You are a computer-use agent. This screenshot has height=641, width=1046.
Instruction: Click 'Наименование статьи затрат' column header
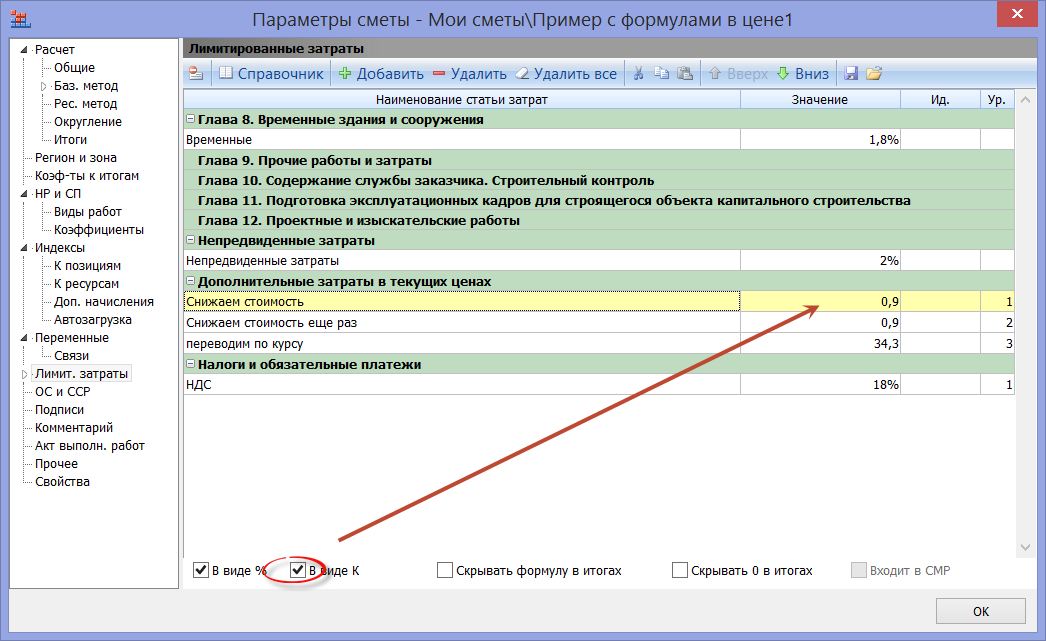462,99
